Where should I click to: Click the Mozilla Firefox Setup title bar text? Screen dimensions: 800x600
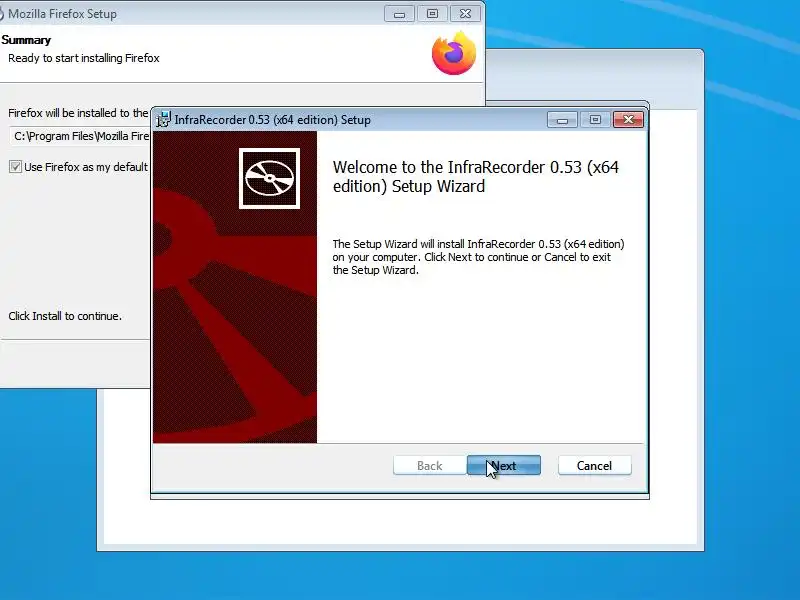pyautogui.click(x=62, y=14)
